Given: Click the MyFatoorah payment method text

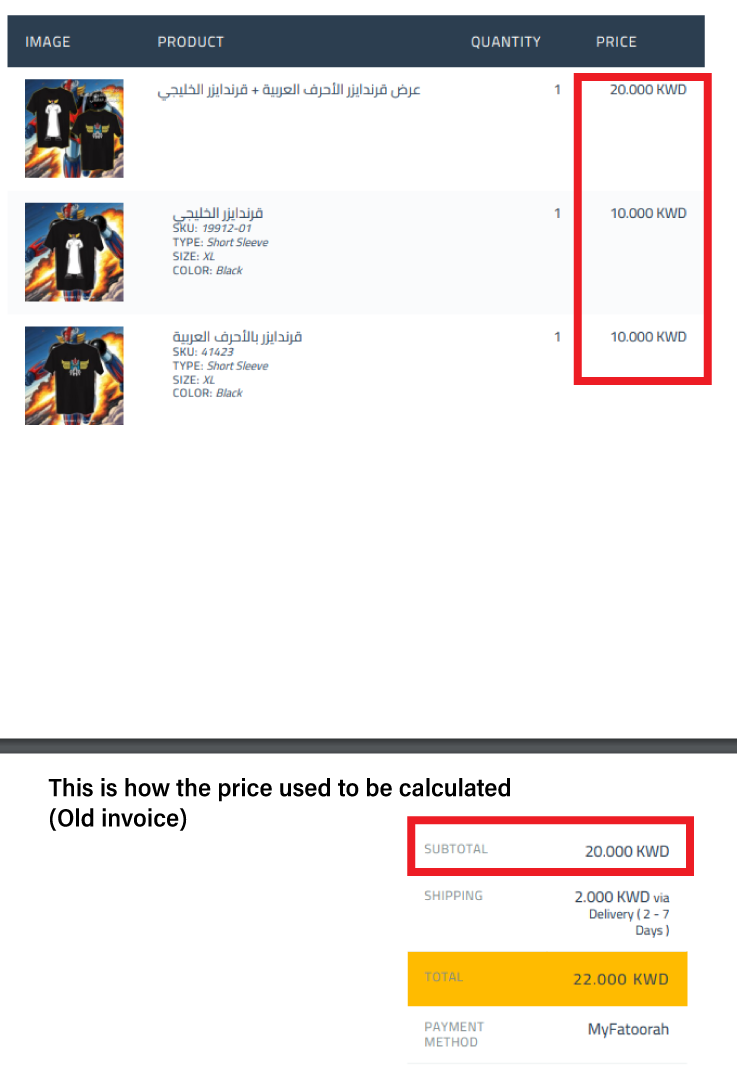Looking at the screenshot, I should [628, 1030].
